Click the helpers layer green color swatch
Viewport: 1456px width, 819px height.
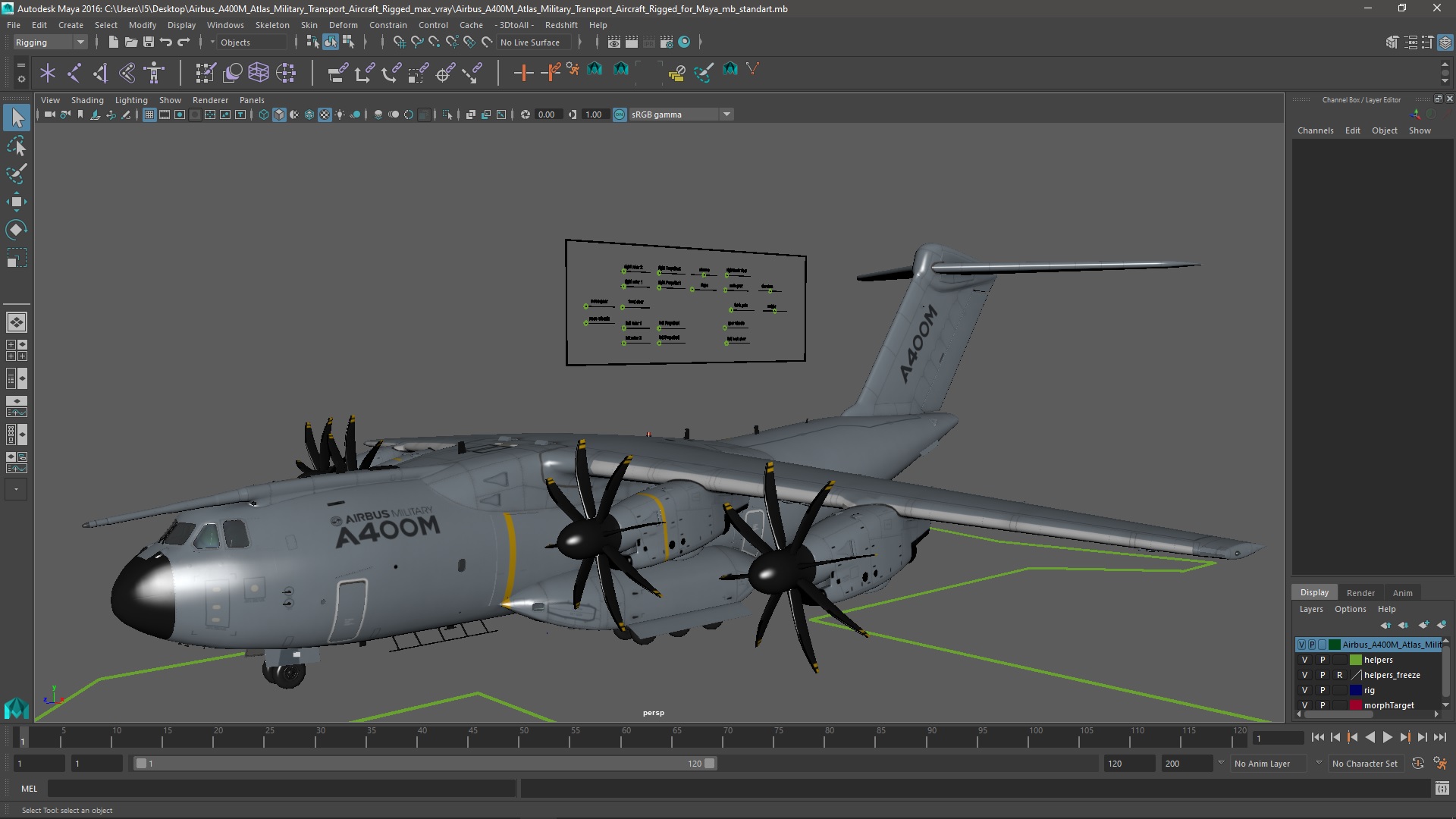pyautogui.click(x=1355, y=660)
